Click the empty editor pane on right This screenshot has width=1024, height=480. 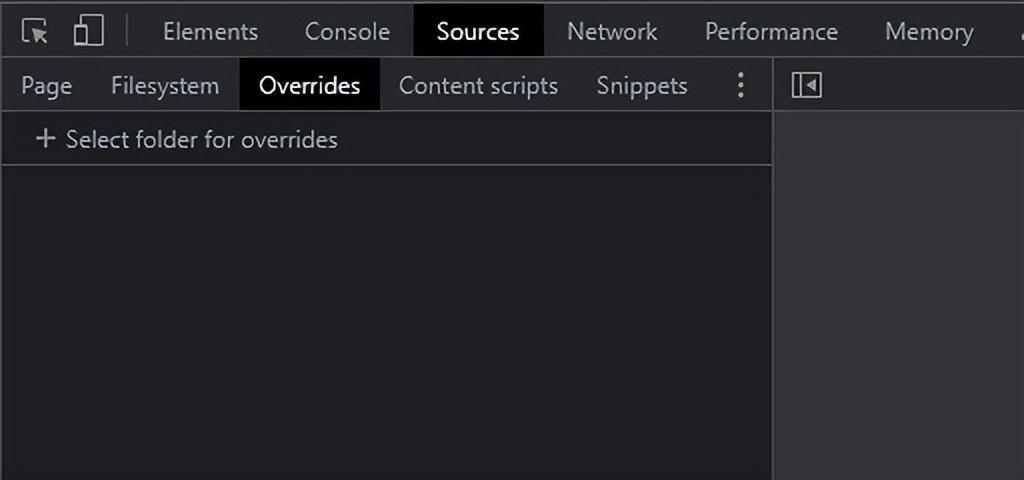pyautogui.click(x=899, y=294)
